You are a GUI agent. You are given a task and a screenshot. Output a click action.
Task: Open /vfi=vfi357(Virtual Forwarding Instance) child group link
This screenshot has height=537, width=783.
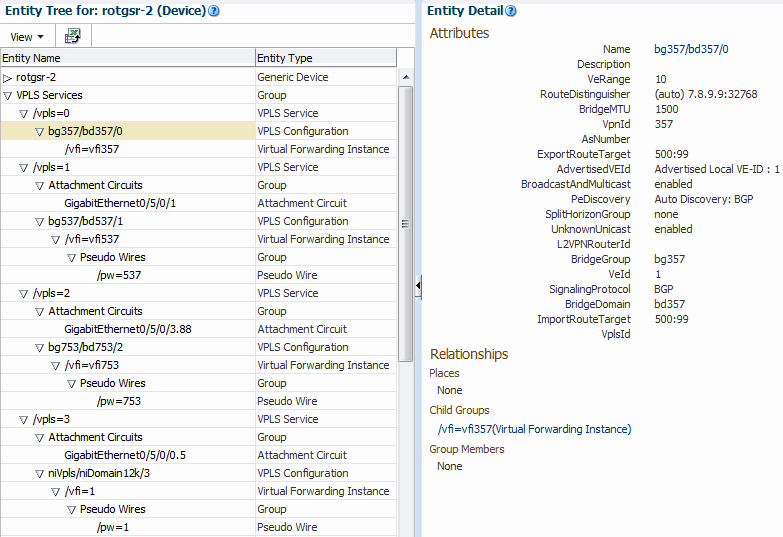[534, 429]
